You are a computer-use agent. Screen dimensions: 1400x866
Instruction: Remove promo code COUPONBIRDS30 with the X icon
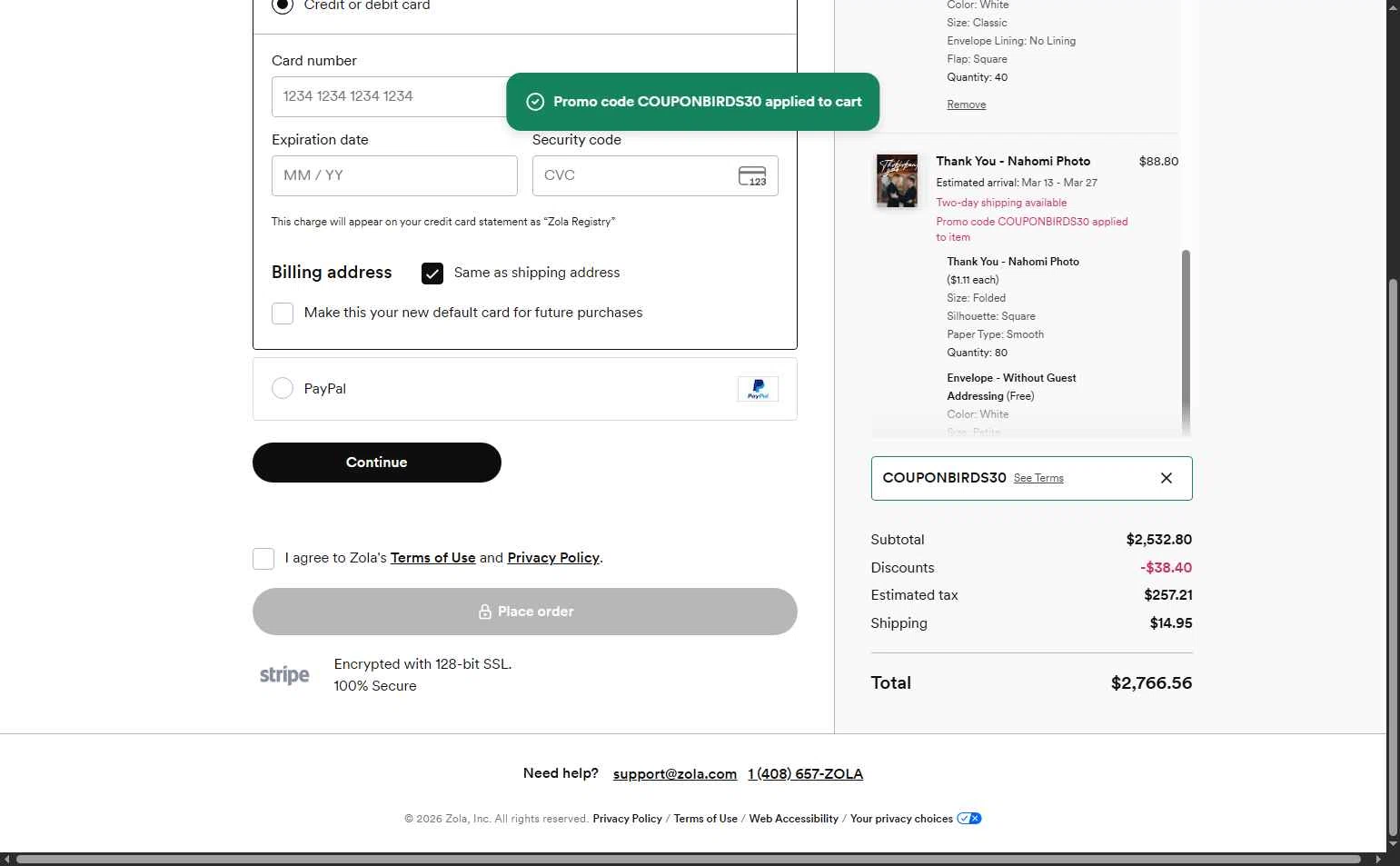[1167, 478]
